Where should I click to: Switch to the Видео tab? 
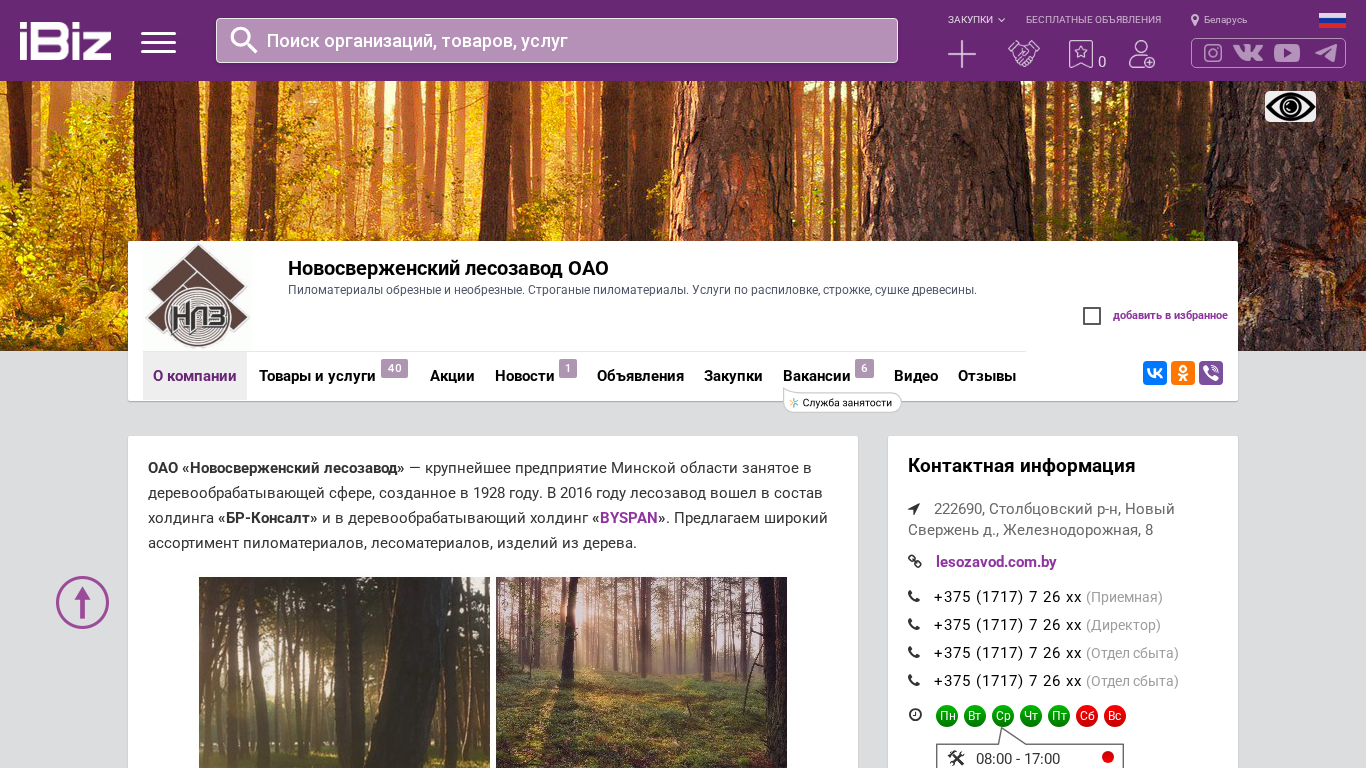coord(916,376)
